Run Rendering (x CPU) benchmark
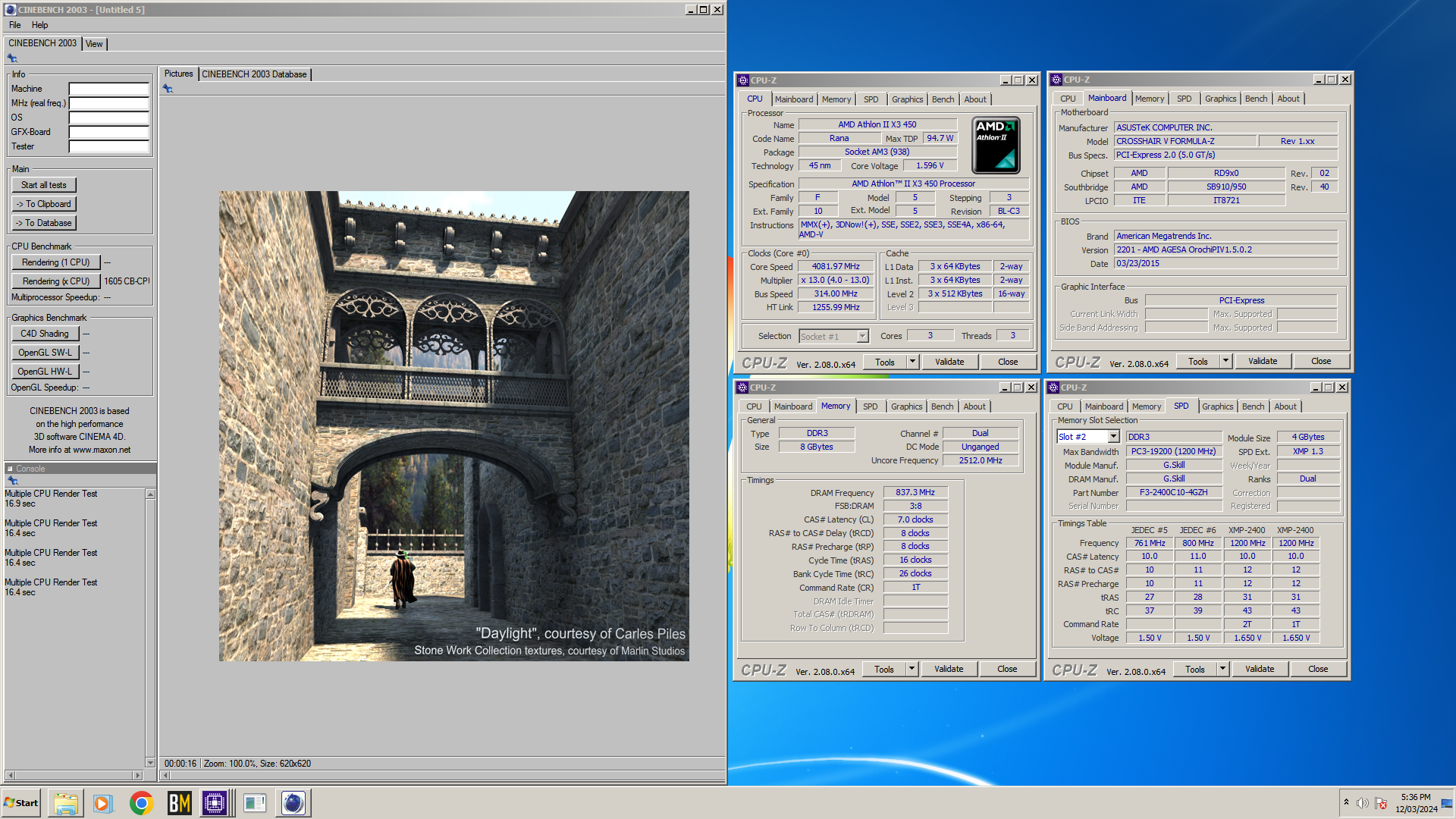 click(x=56, y=281)
